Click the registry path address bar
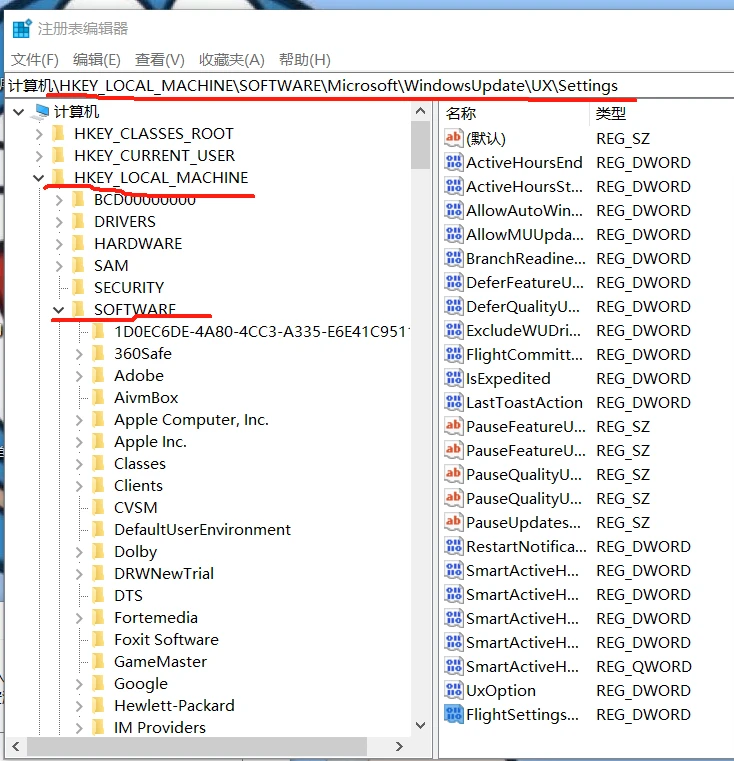This screenshot has width=734, height=761. coord(369,86)
